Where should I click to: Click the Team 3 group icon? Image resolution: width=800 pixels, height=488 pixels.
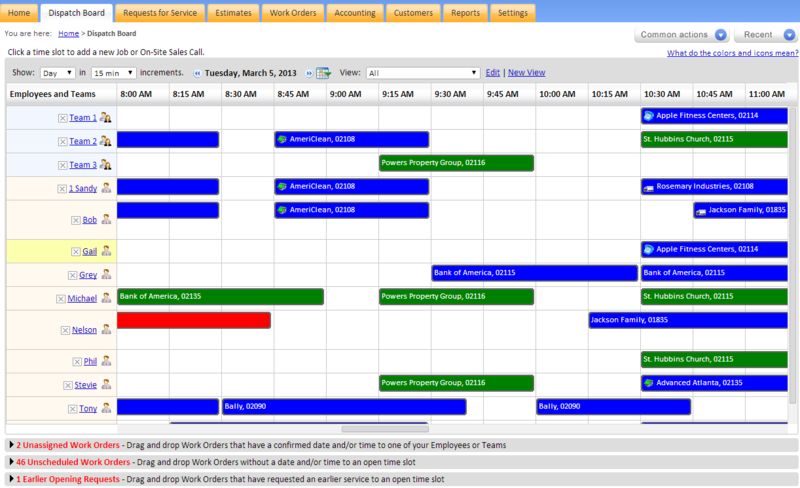[106, 164]
